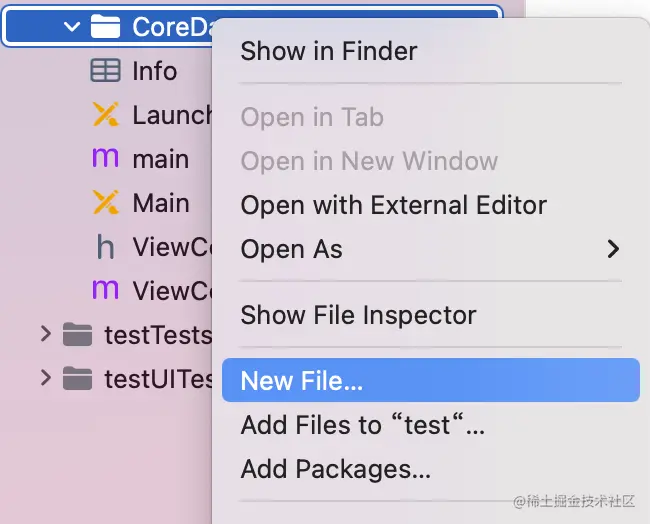This screenshot has width=650, height=524.
Task: Click the Info plist table icon
Action: (105, 71)
